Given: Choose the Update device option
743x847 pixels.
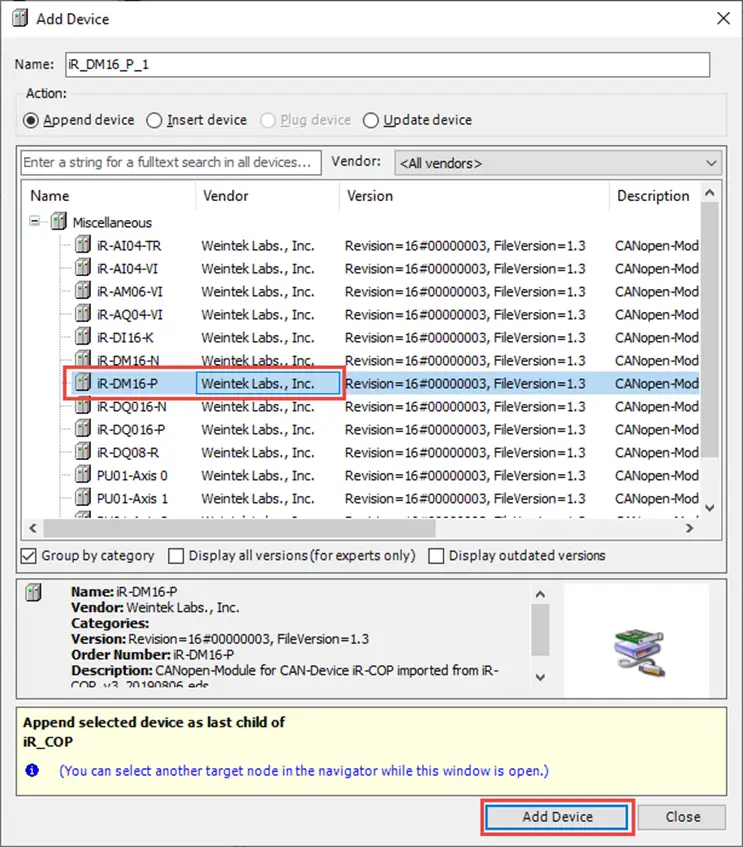Looking at the screenshot, I should [370, 120].
